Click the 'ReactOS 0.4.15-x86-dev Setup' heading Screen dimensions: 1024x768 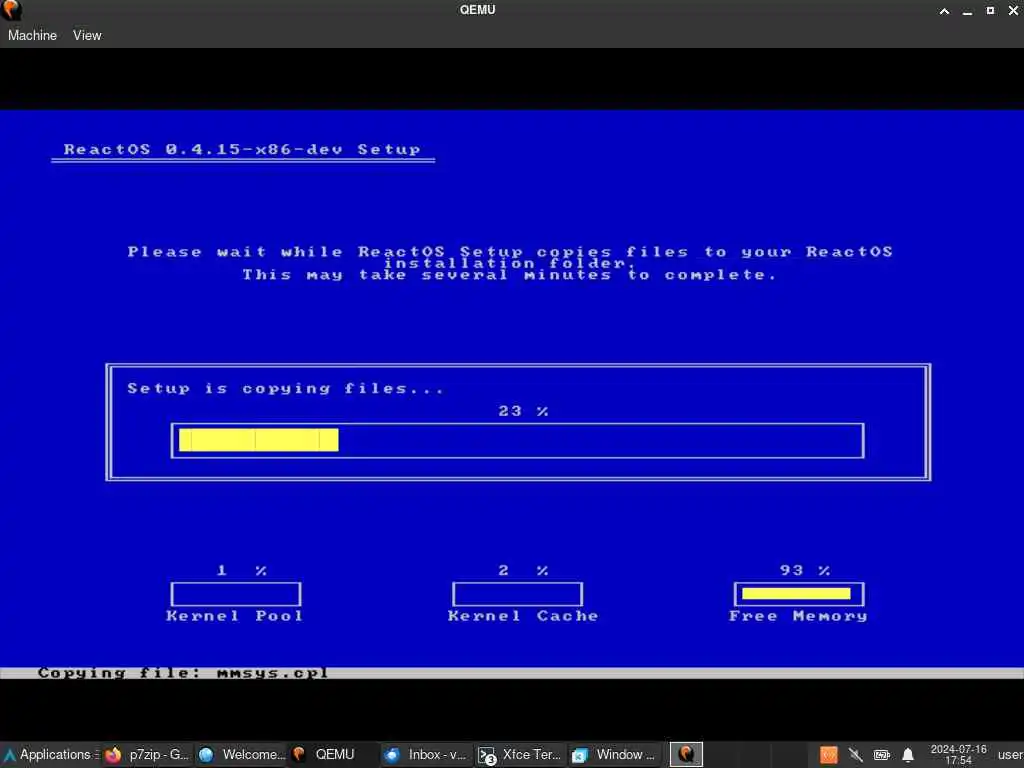click(242, 149)
